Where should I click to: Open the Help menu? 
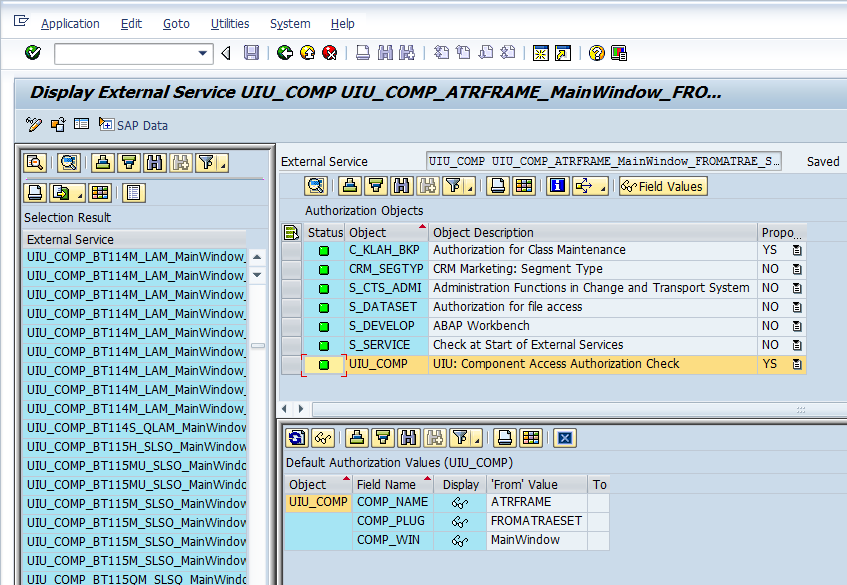(x=342, y=24)
